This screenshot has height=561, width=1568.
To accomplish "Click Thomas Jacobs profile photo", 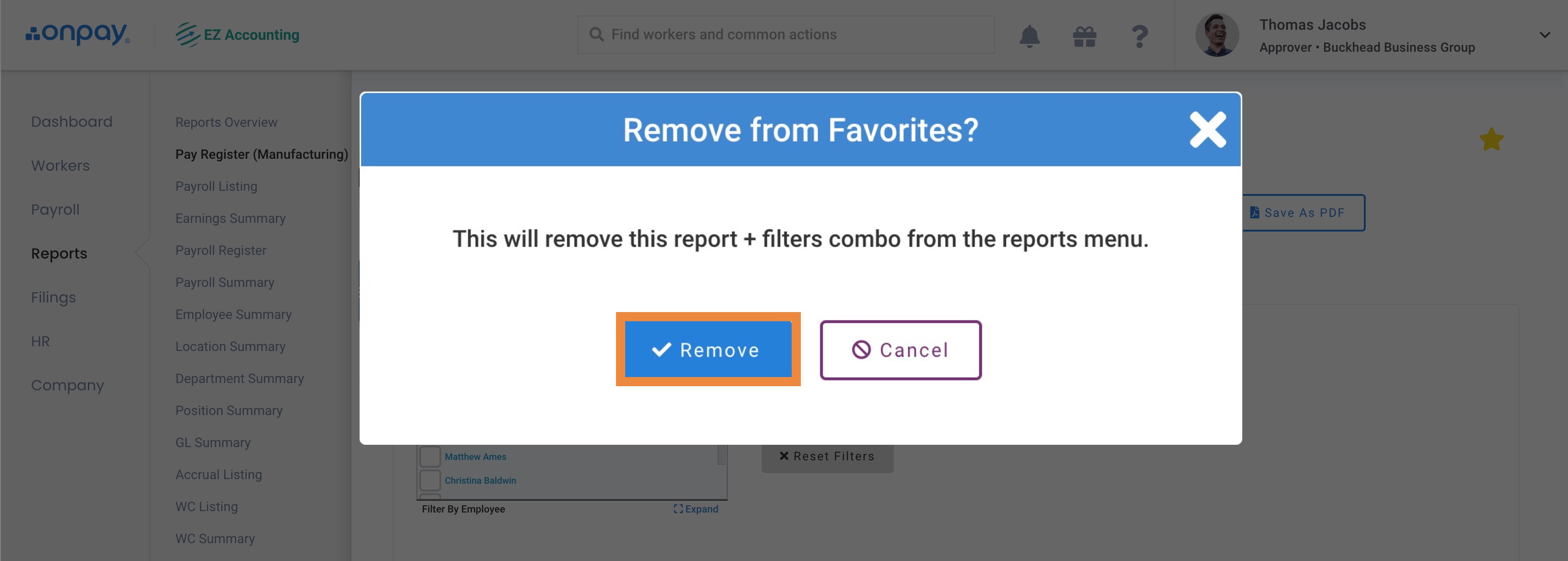I will (1217, 35).
